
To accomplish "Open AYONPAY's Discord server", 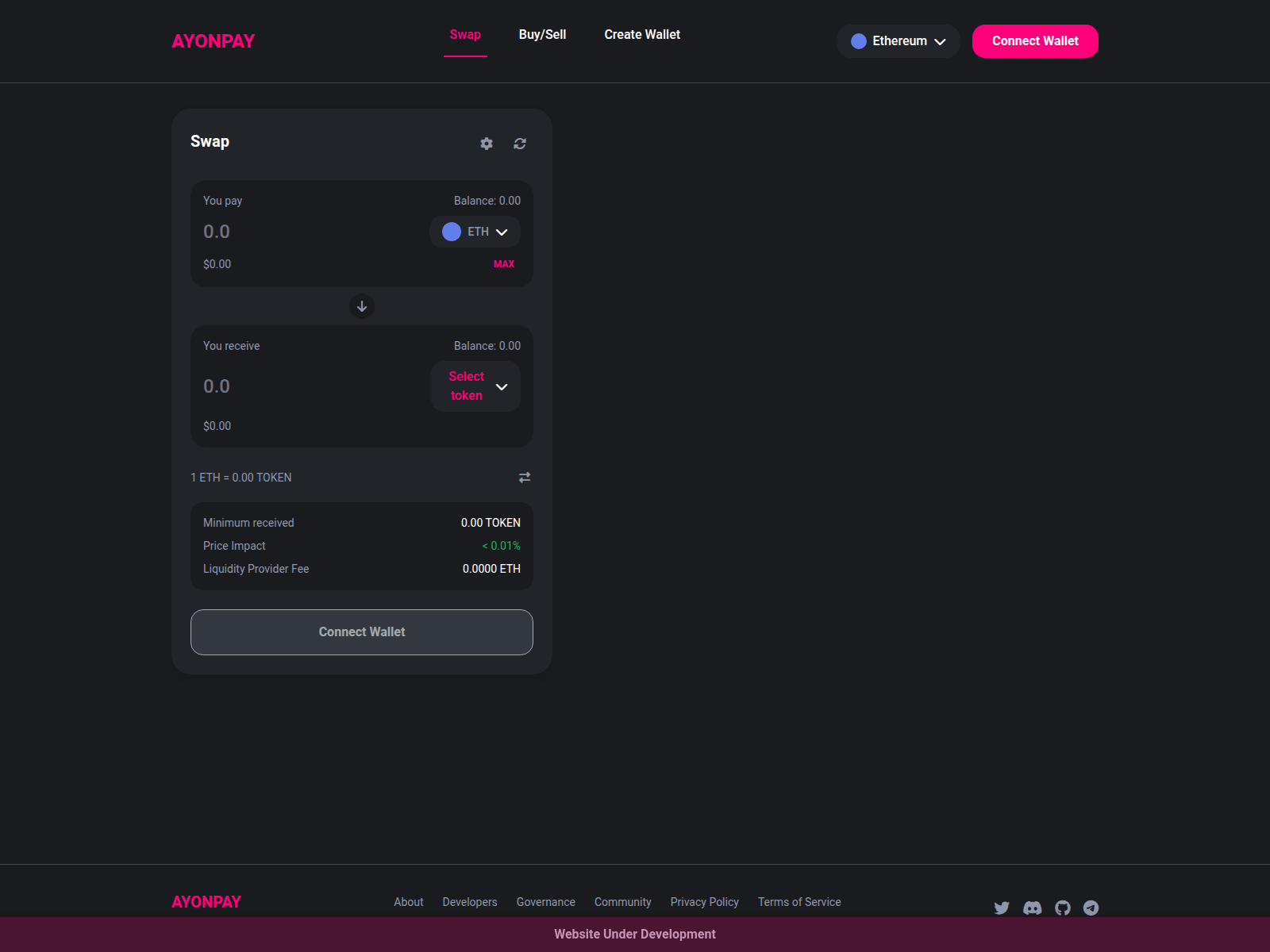I will (x=1032, y=908).
